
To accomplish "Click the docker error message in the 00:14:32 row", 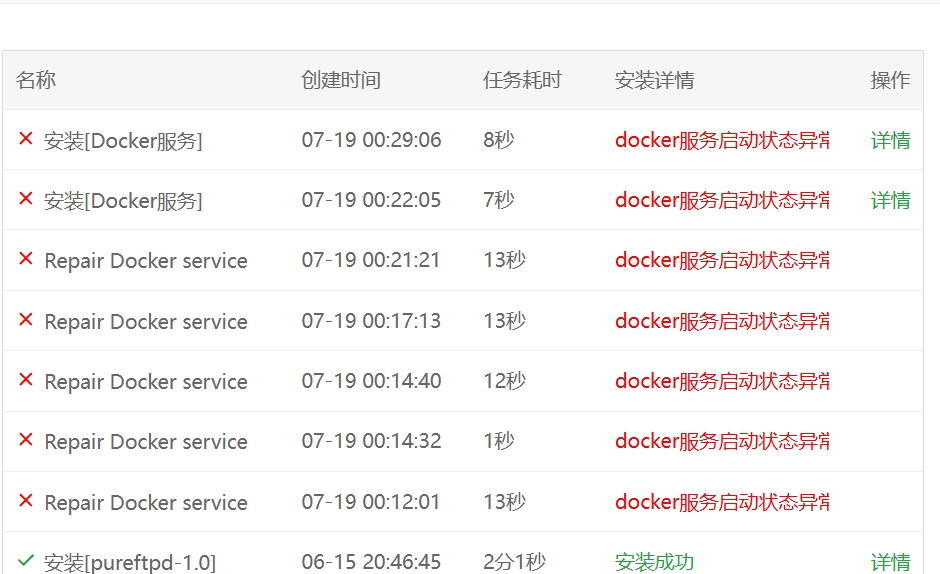I will pyautogui.click(x=722, y=441).
